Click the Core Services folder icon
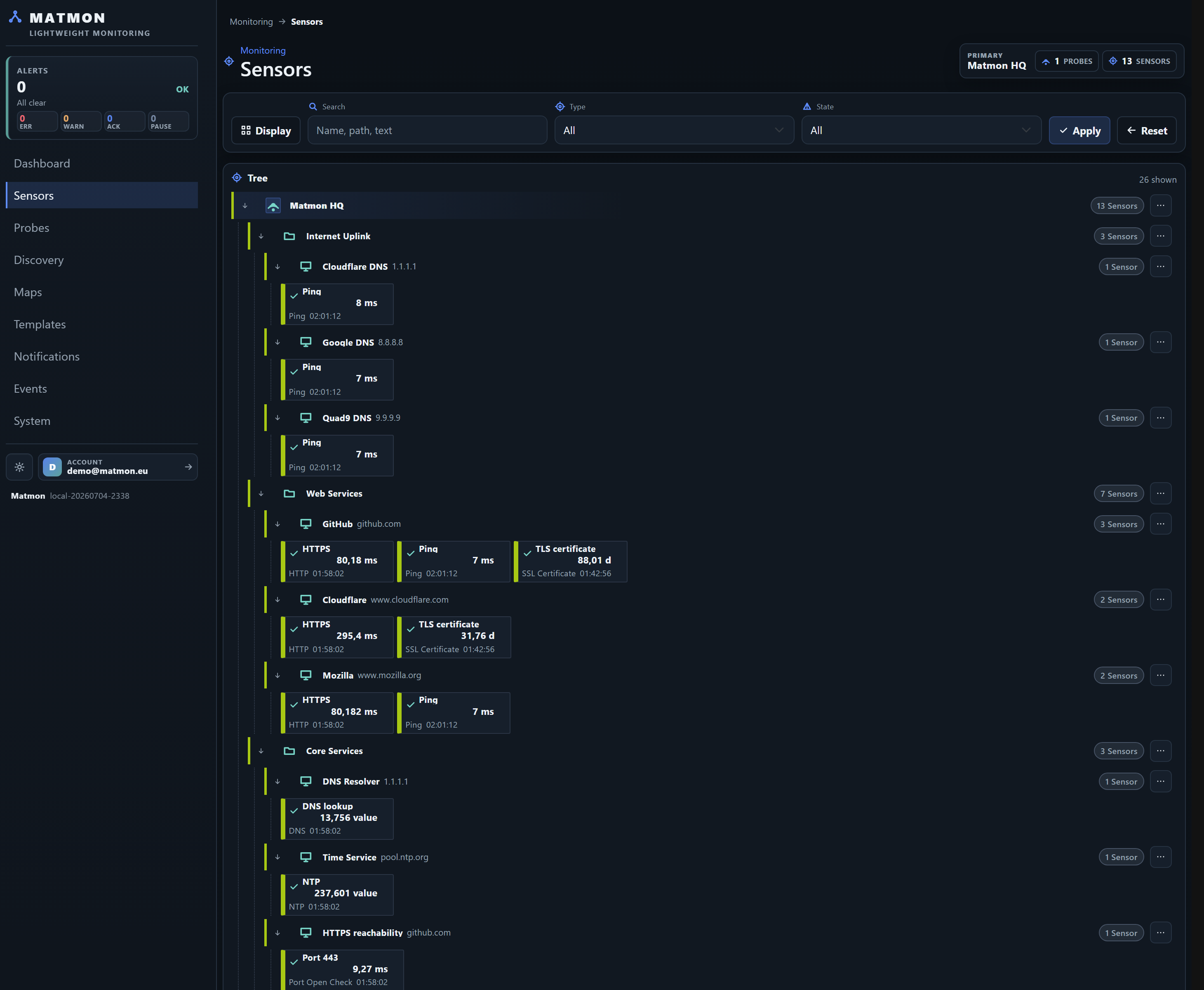The width and height of the screenshot is (1204, 990). click(289, 751)
